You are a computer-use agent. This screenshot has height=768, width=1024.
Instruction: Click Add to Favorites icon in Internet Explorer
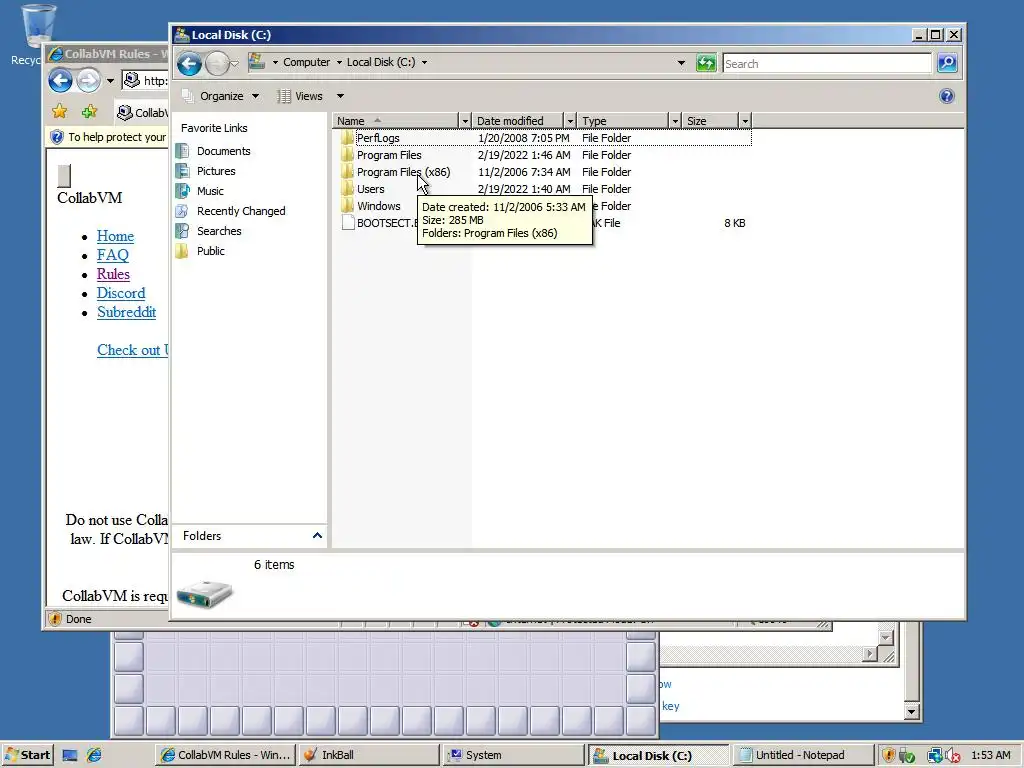89,112
